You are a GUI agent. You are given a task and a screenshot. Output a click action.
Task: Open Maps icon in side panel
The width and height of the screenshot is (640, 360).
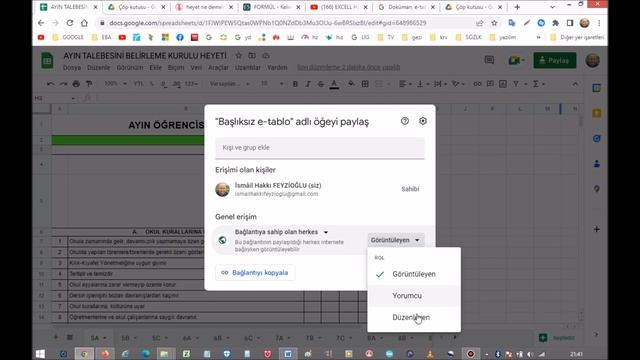pyautogui.click(x=597, y=189)
